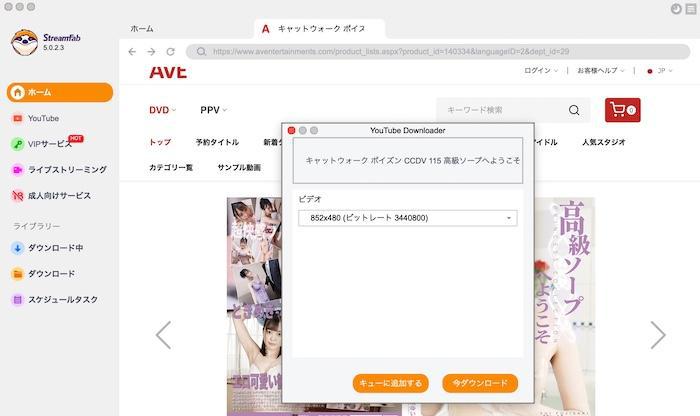Click the 今ダウンロード button

click(x=480, y=383)
